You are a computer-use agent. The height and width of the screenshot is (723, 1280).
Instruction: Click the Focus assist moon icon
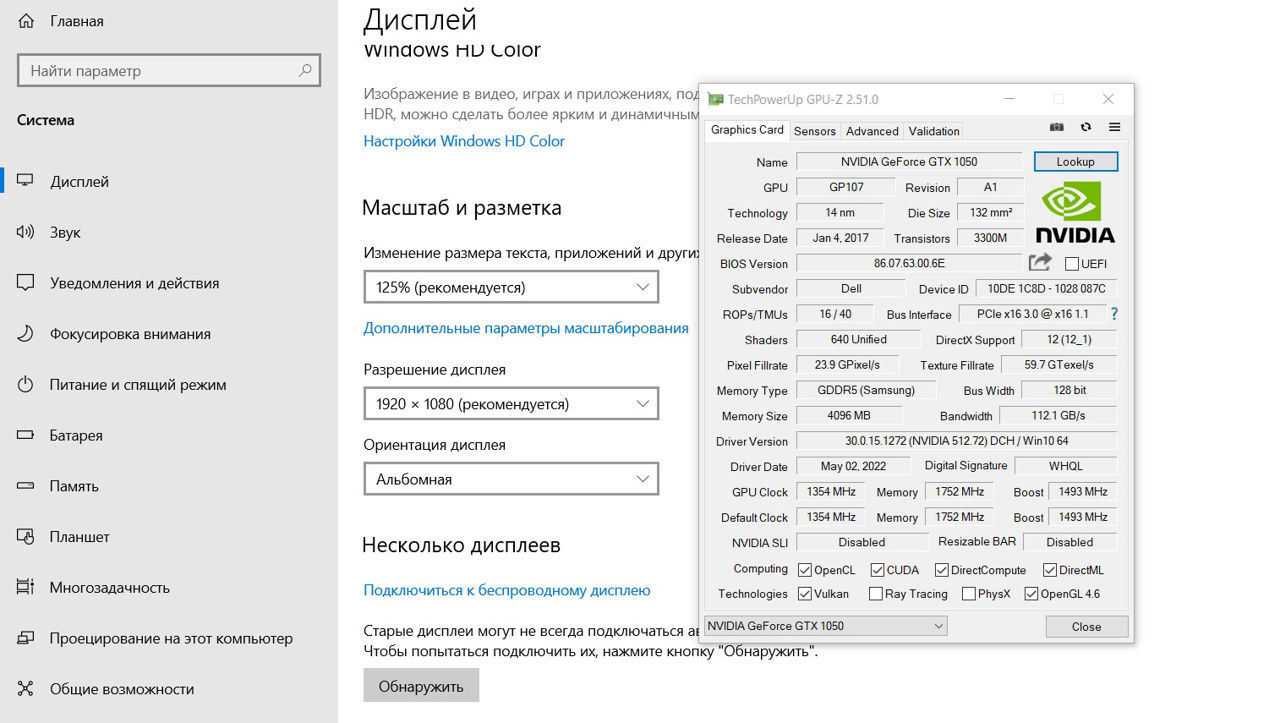(26, 334)
